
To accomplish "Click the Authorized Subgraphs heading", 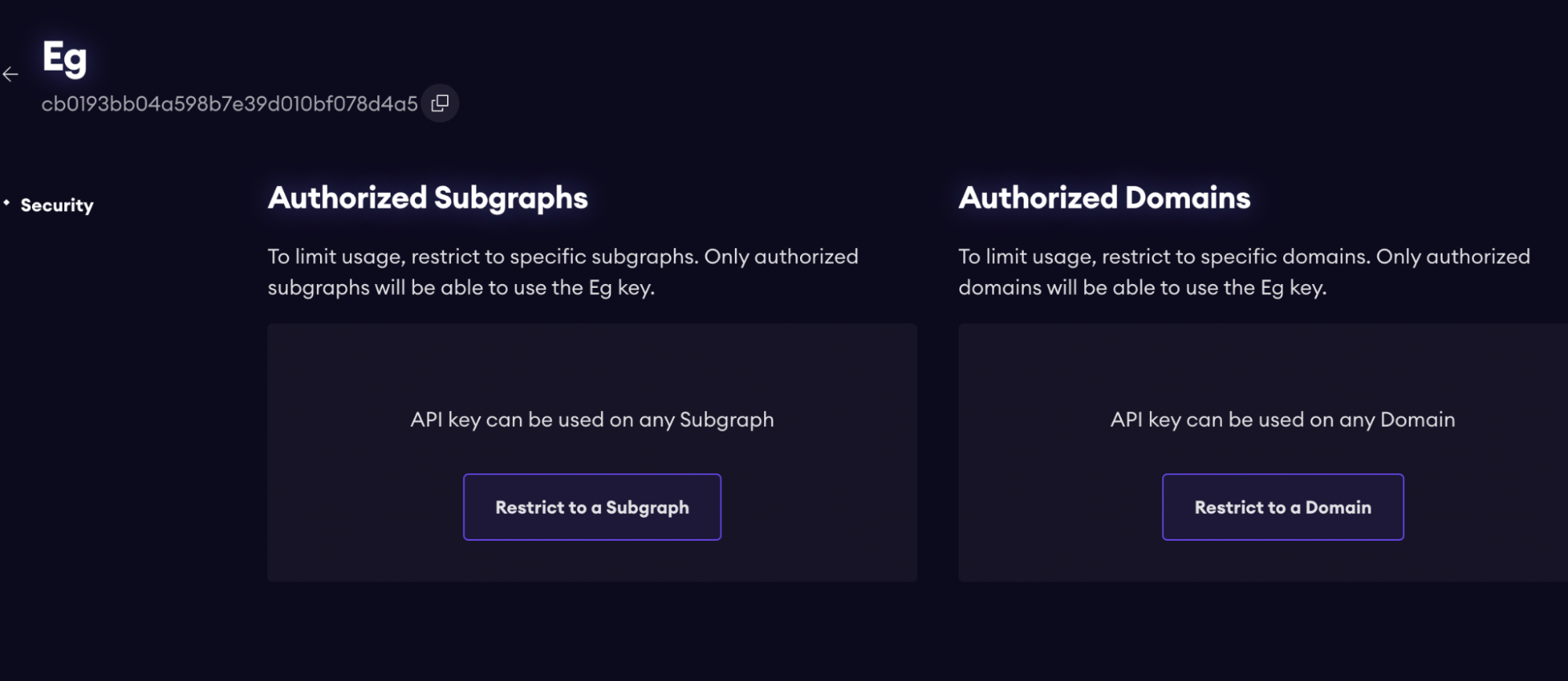I will tap(427, 198).
